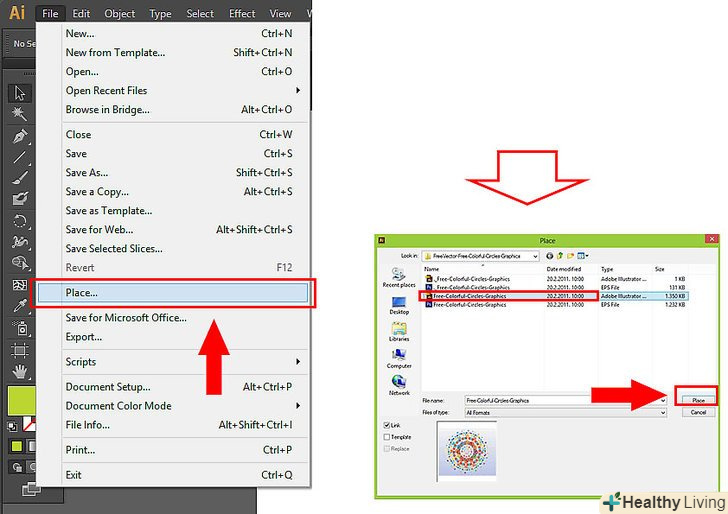Click the Ai application logo
Viewport: 728px width, 514px height.
(x=17, y=13)
